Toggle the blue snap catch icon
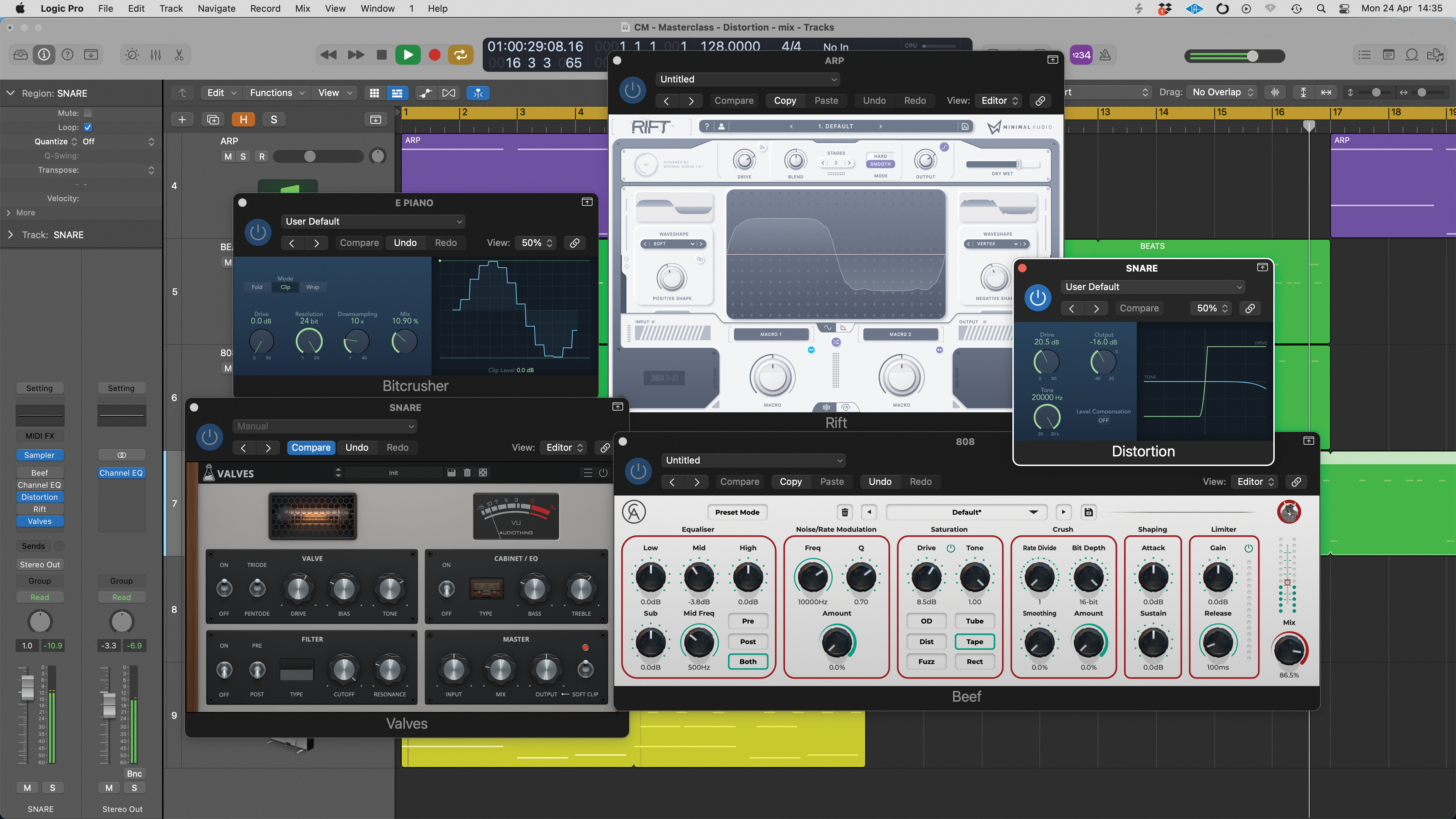The width and height of the screenshot is (1456, 819). [x=478, y=93]
